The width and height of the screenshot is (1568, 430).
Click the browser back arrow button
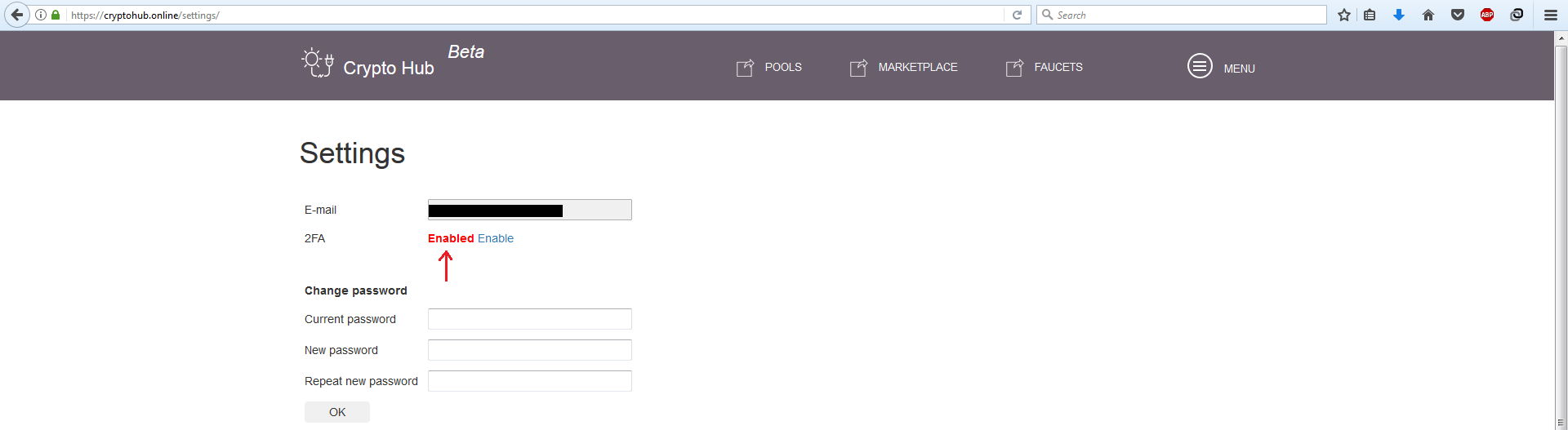pyautogui.click(x=16, y=15)
